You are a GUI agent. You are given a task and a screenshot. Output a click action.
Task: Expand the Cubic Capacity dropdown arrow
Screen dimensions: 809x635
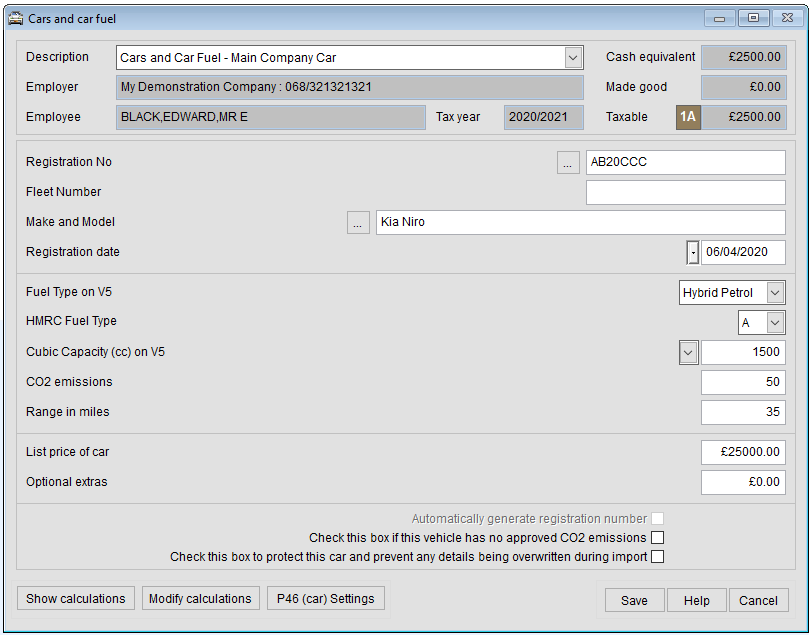click(x=688, y=352)
